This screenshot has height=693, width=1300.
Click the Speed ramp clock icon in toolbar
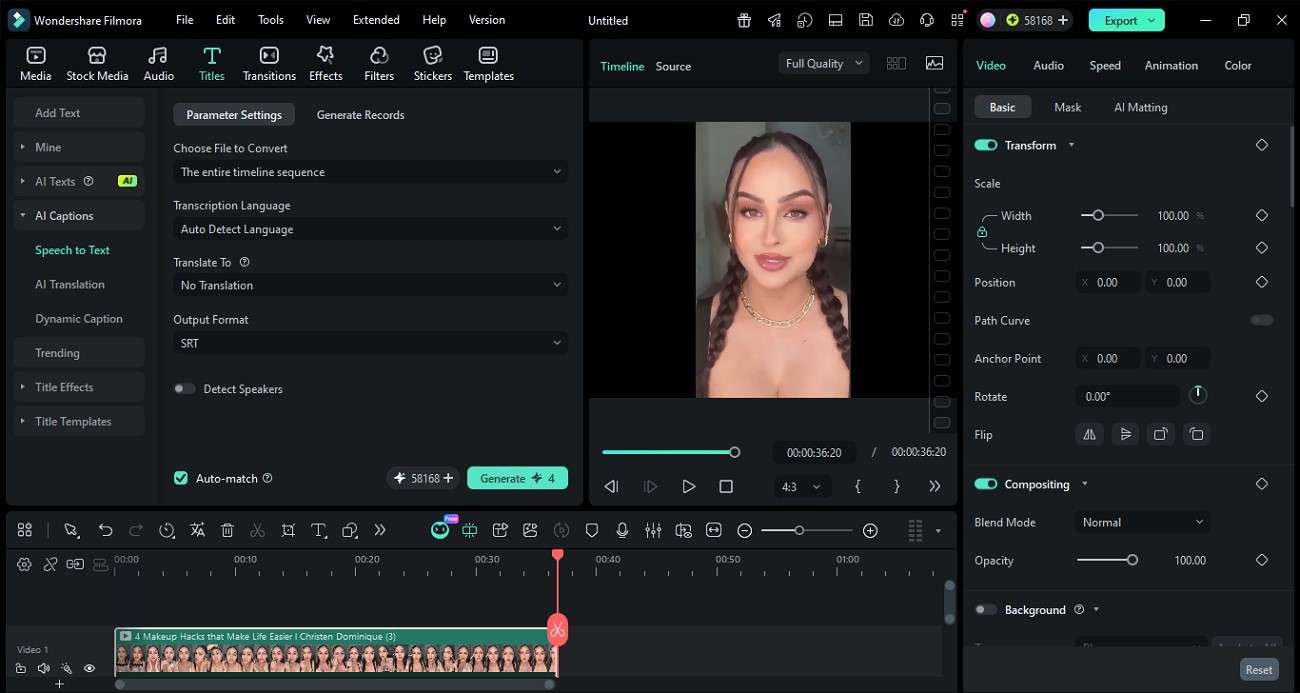[167, 530]
